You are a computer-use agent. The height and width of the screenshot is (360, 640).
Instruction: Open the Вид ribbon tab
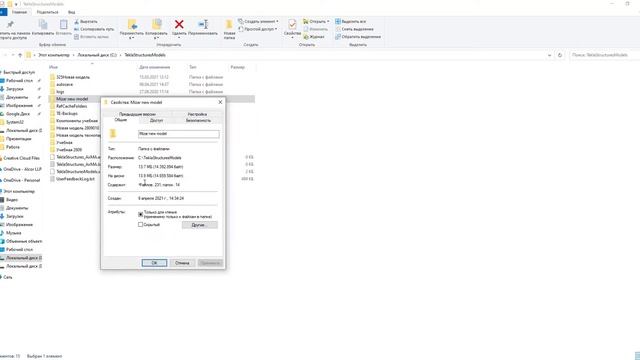coord(71,12)
